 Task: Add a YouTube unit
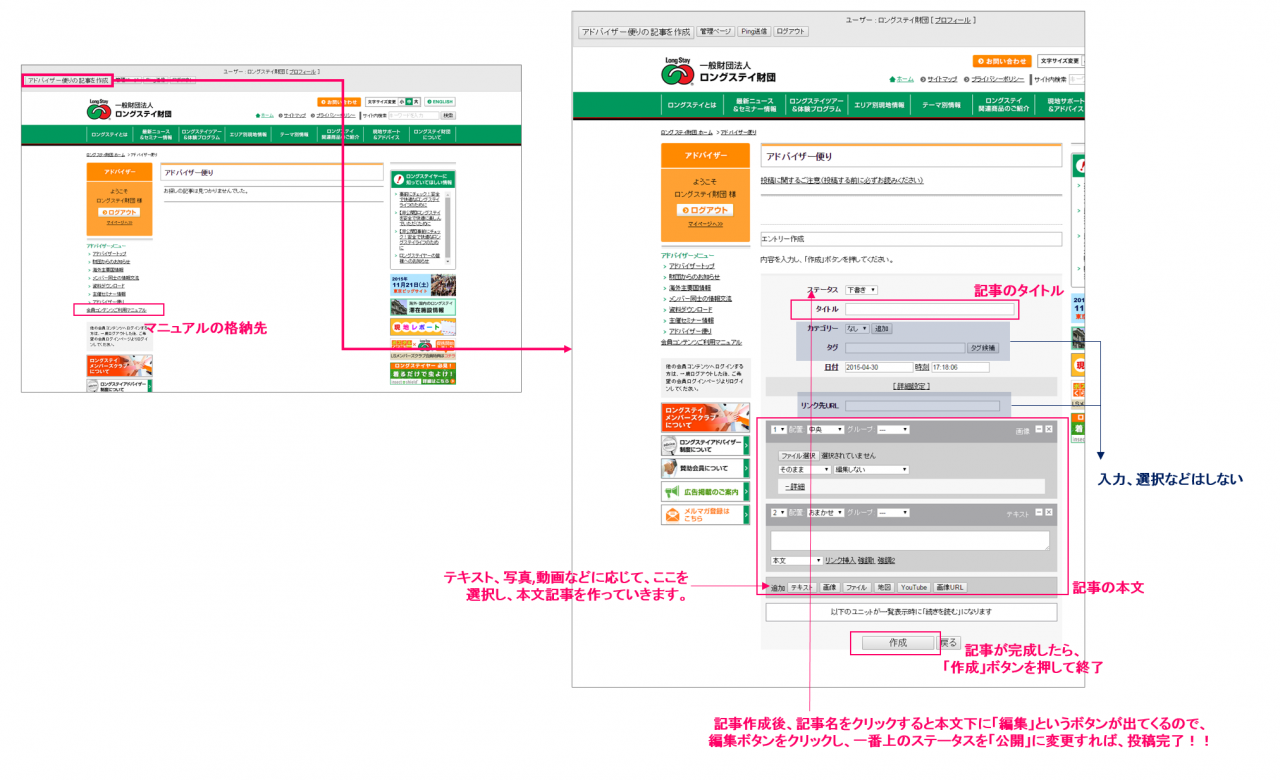tap(914, 588)
